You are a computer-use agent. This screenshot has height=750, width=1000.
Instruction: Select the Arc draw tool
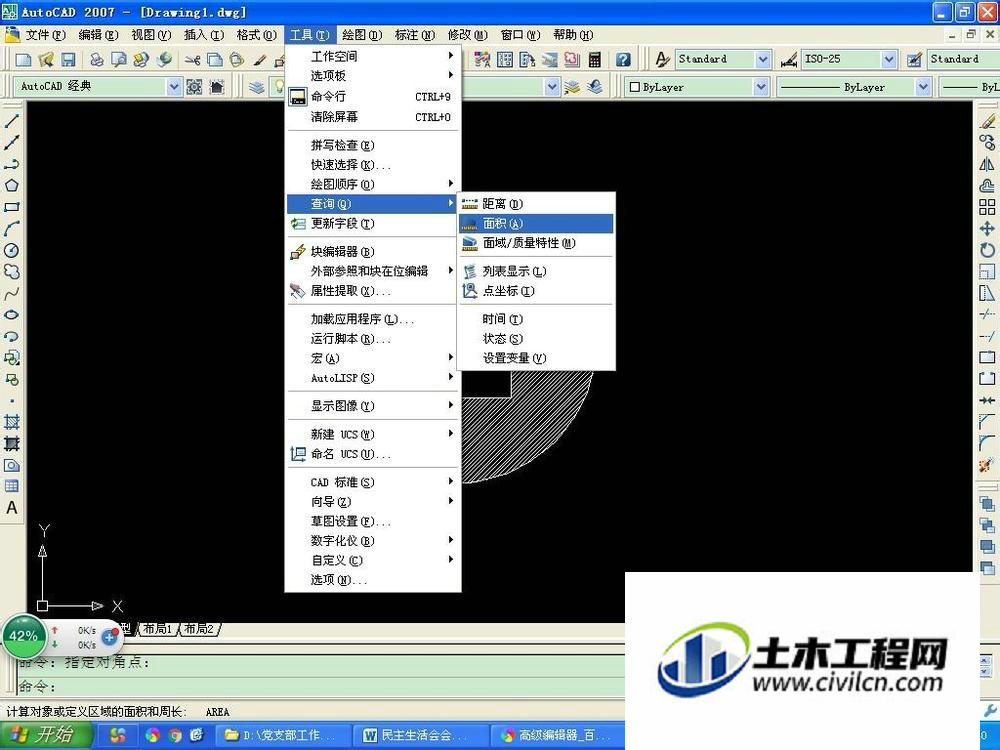pos(11,228)
